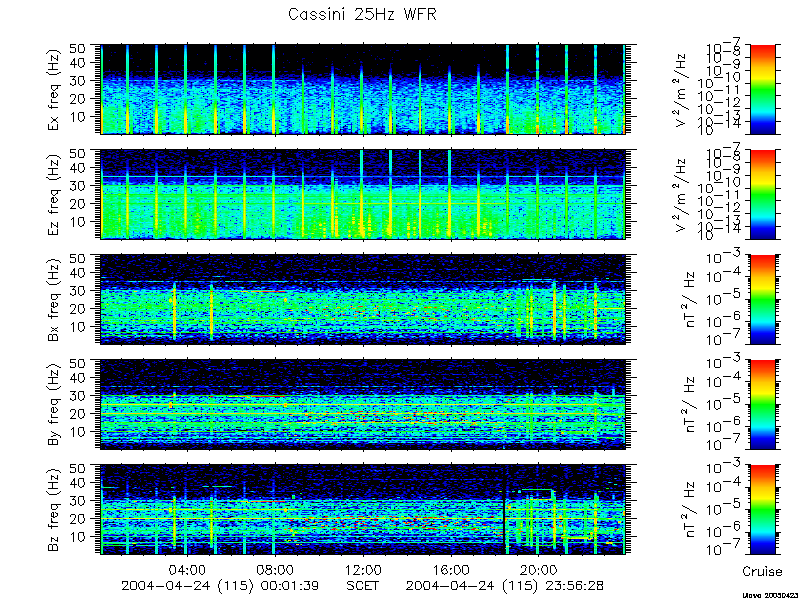
Task: Click the 16:00 time axis label
Action: point(450,570)
